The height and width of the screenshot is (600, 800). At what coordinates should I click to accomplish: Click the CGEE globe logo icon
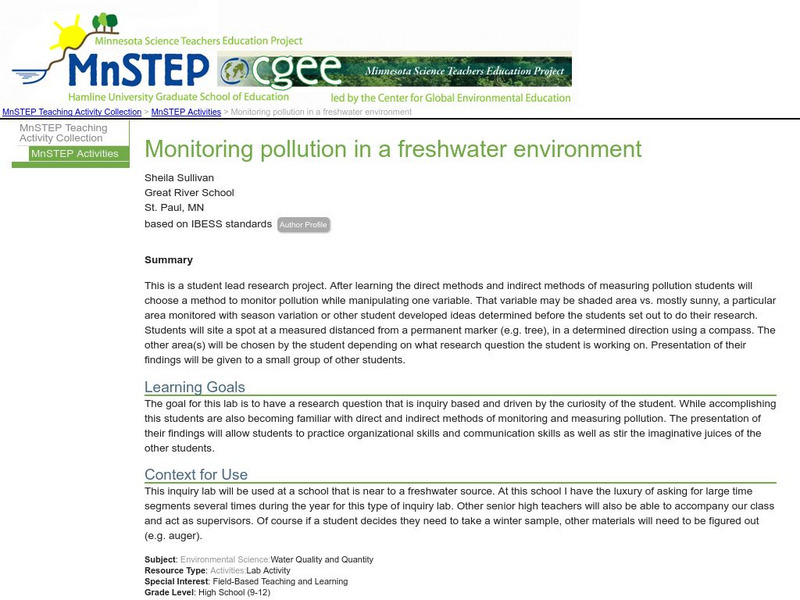(238, 70)
